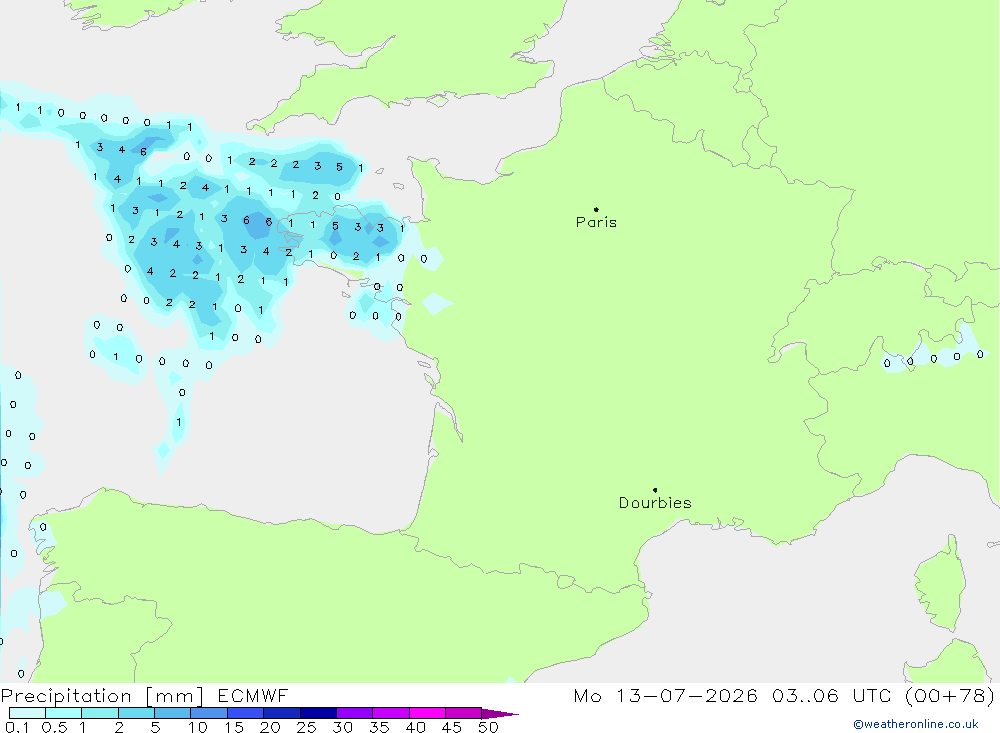Click the Paris city label
Image resolution: width=1000 pixels, height=733 pixels.
(x=596, y=222)
